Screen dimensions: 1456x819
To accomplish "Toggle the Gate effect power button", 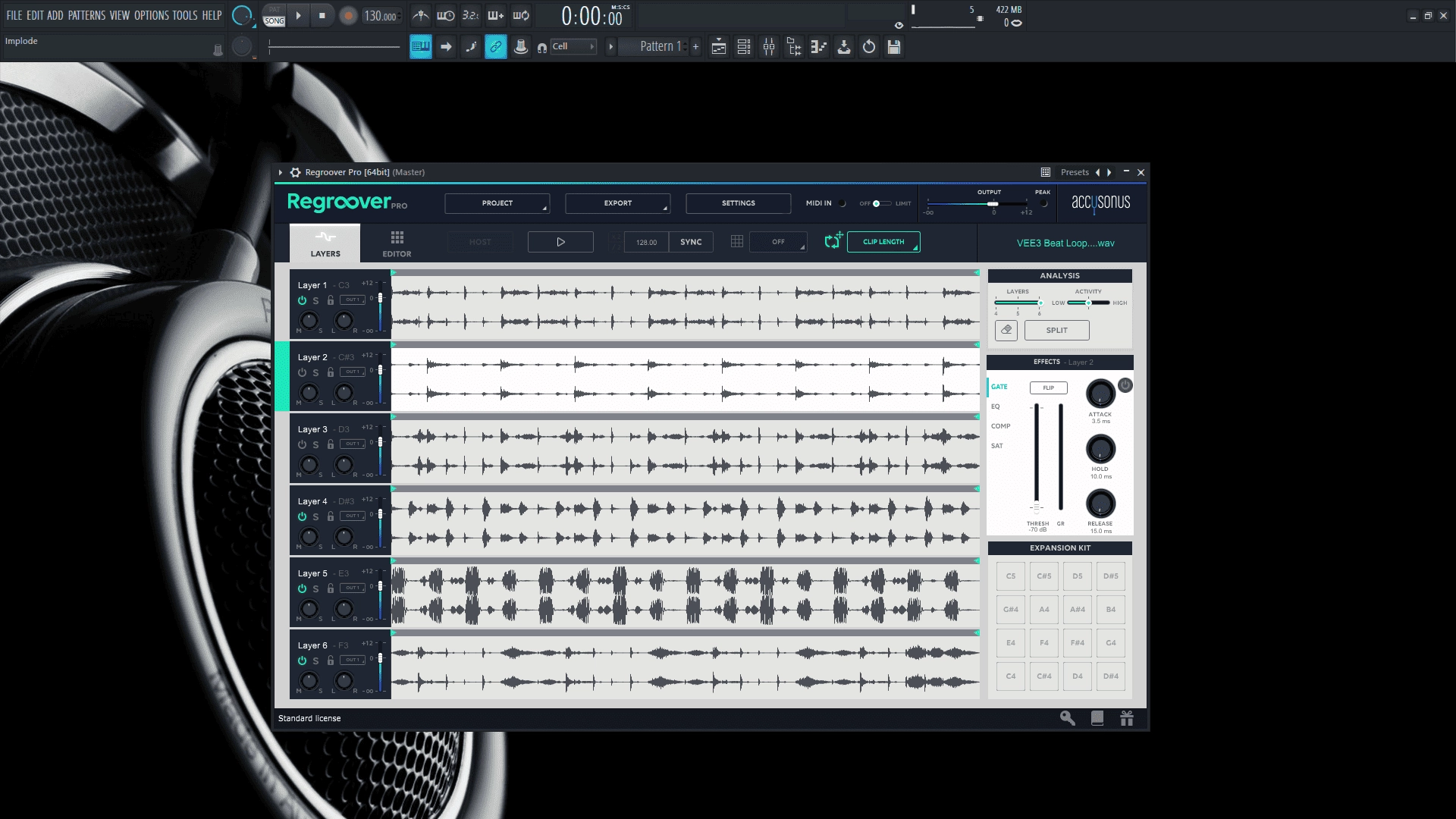I will click(x=1125, y=385).
